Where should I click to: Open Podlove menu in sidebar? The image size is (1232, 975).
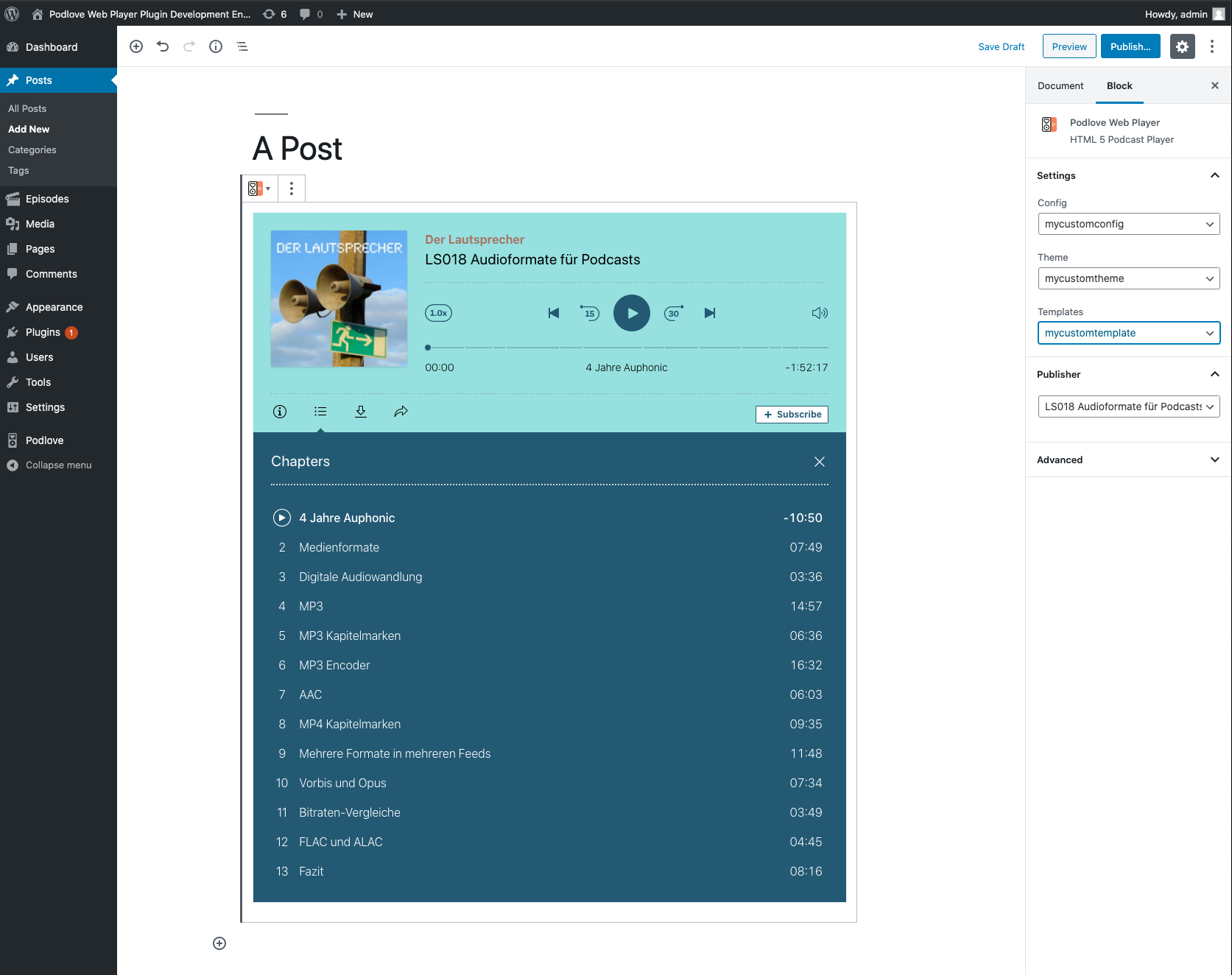pyautogui.click(x=58, y=440)
